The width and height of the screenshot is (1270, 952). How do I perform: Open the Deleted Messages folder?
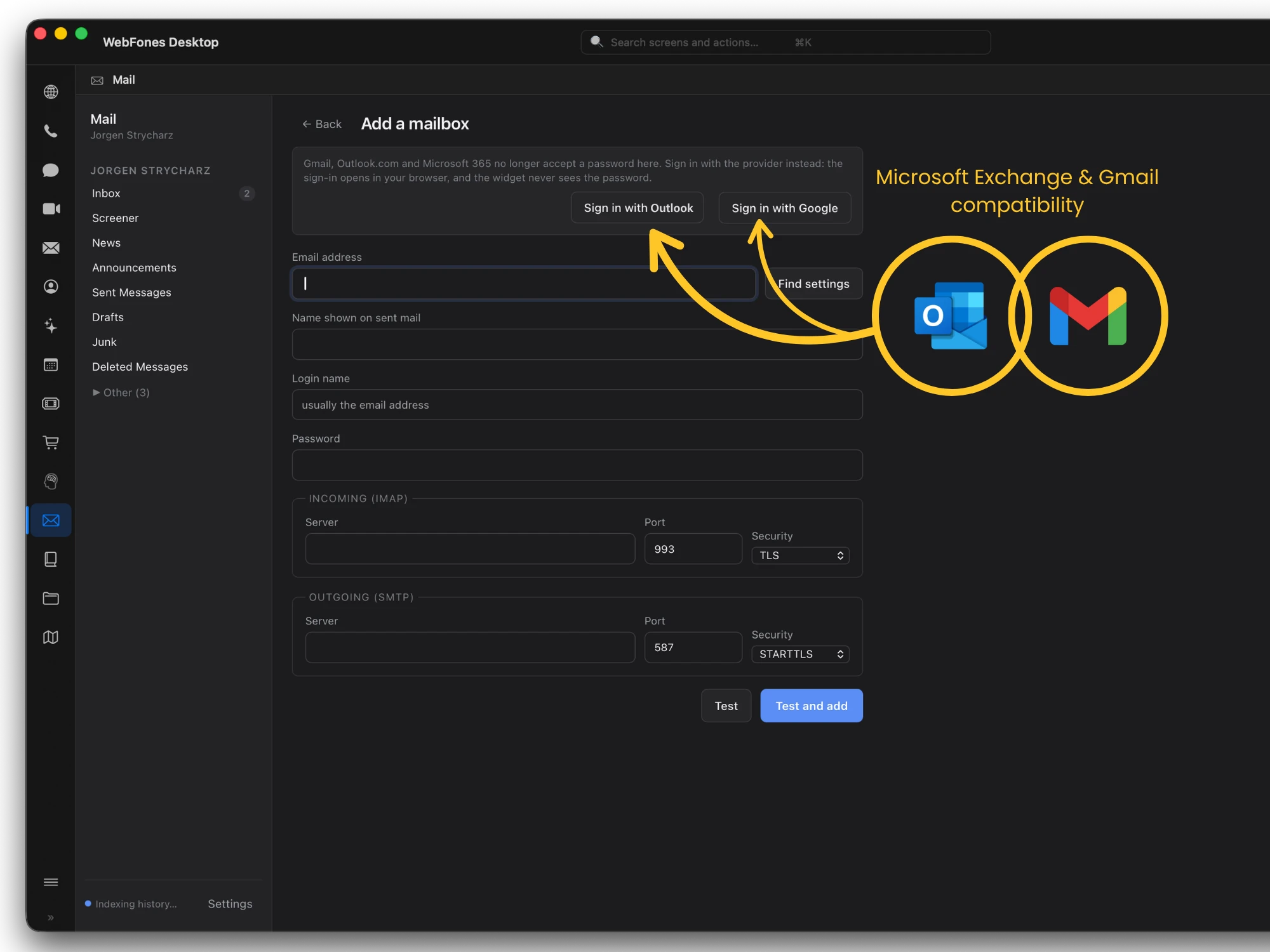173,367
